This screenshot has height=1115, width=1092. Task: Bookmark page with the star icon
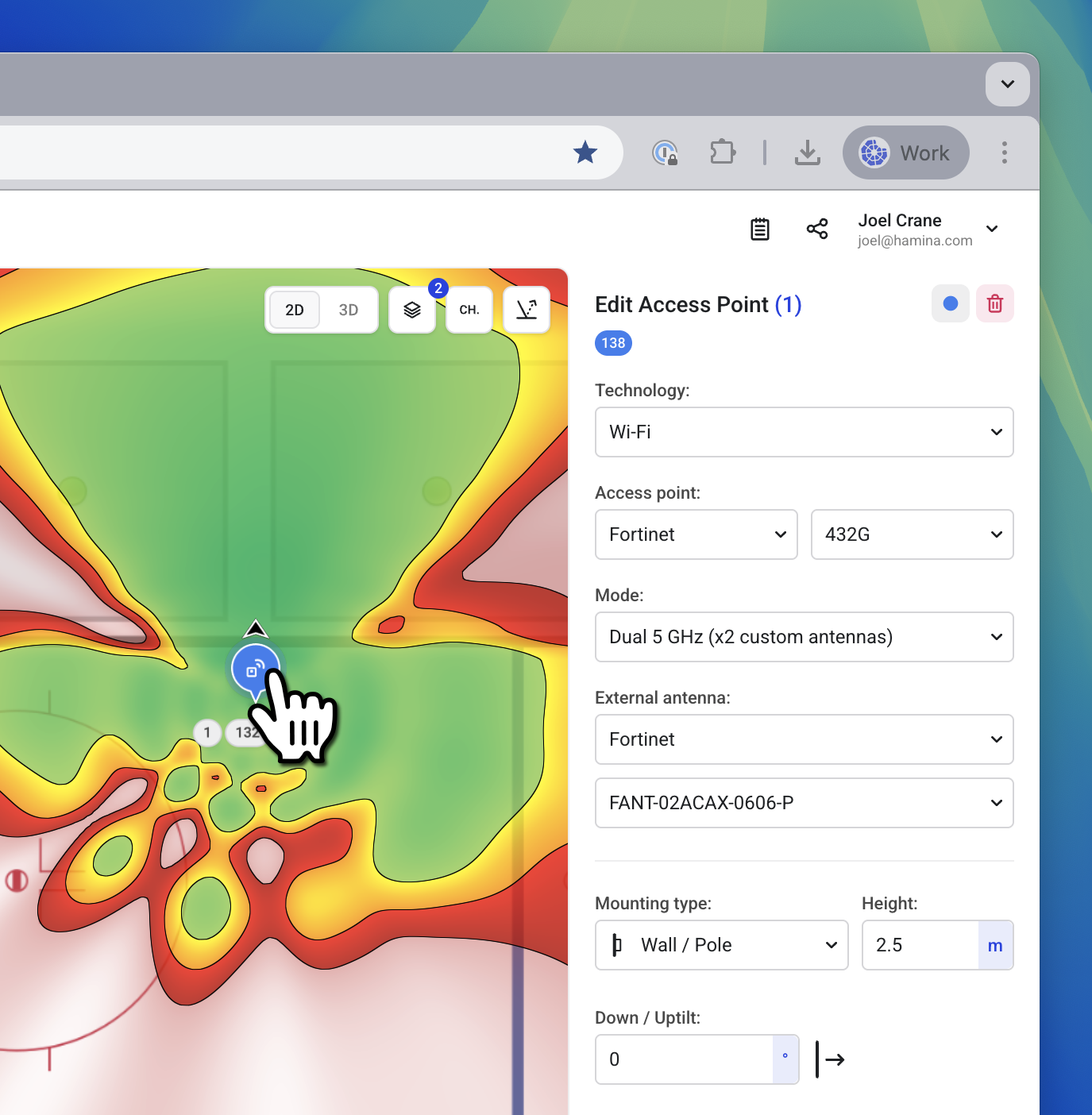pos(585,152)
